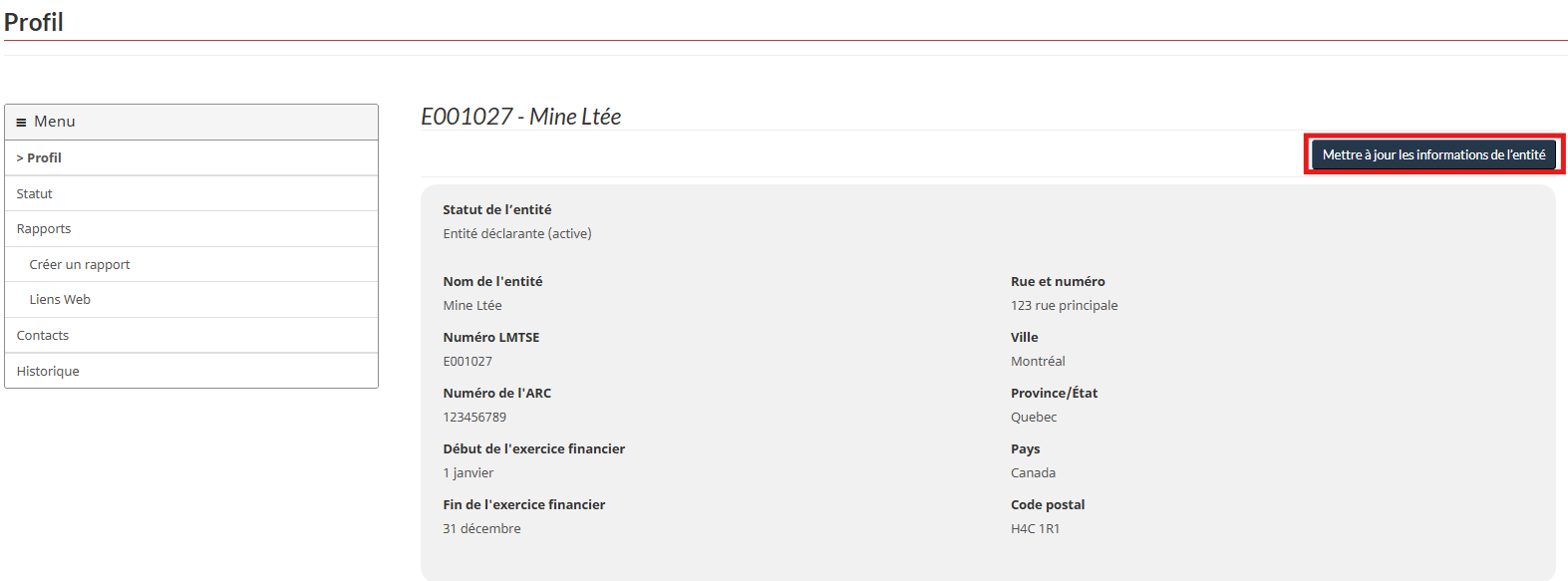The height and width of the screenshot is (581, 1568).
Task: Open the Historique menu item
Action: tap(48, 371)
